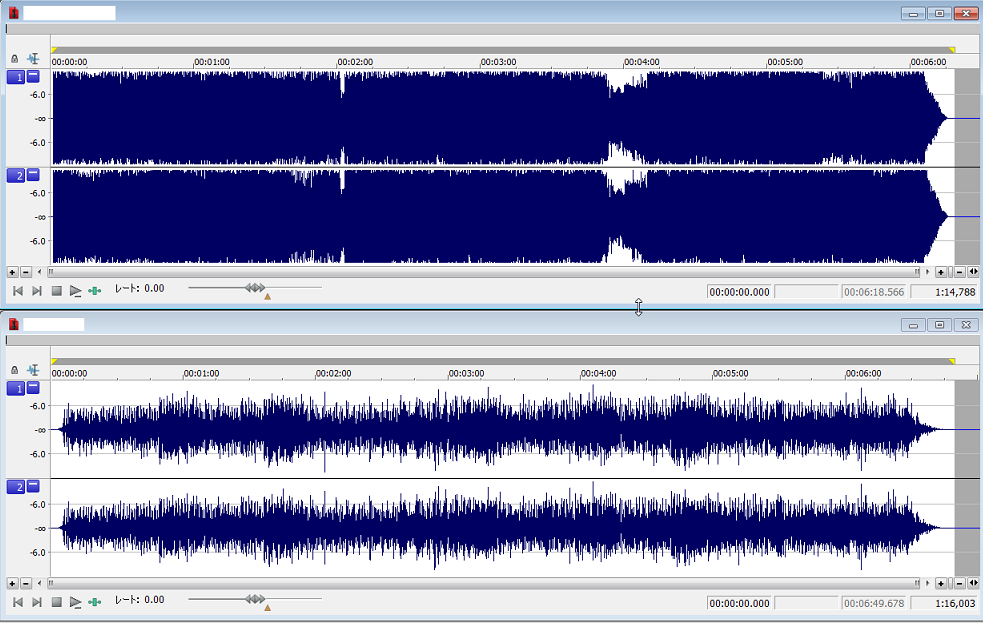The width and height of the screenshot is (983, 623).
Task: Click the lock icon in the lower data window
Action: coord(14,370)
